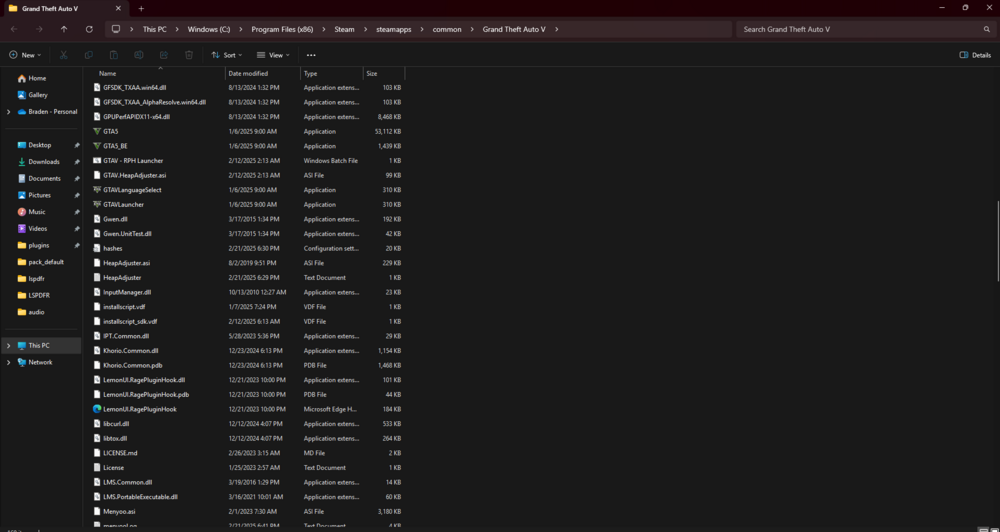Open Home in the navigation pane
Image resolution: width=1000 pixels, height=532 pixels.
coord(37,78)
